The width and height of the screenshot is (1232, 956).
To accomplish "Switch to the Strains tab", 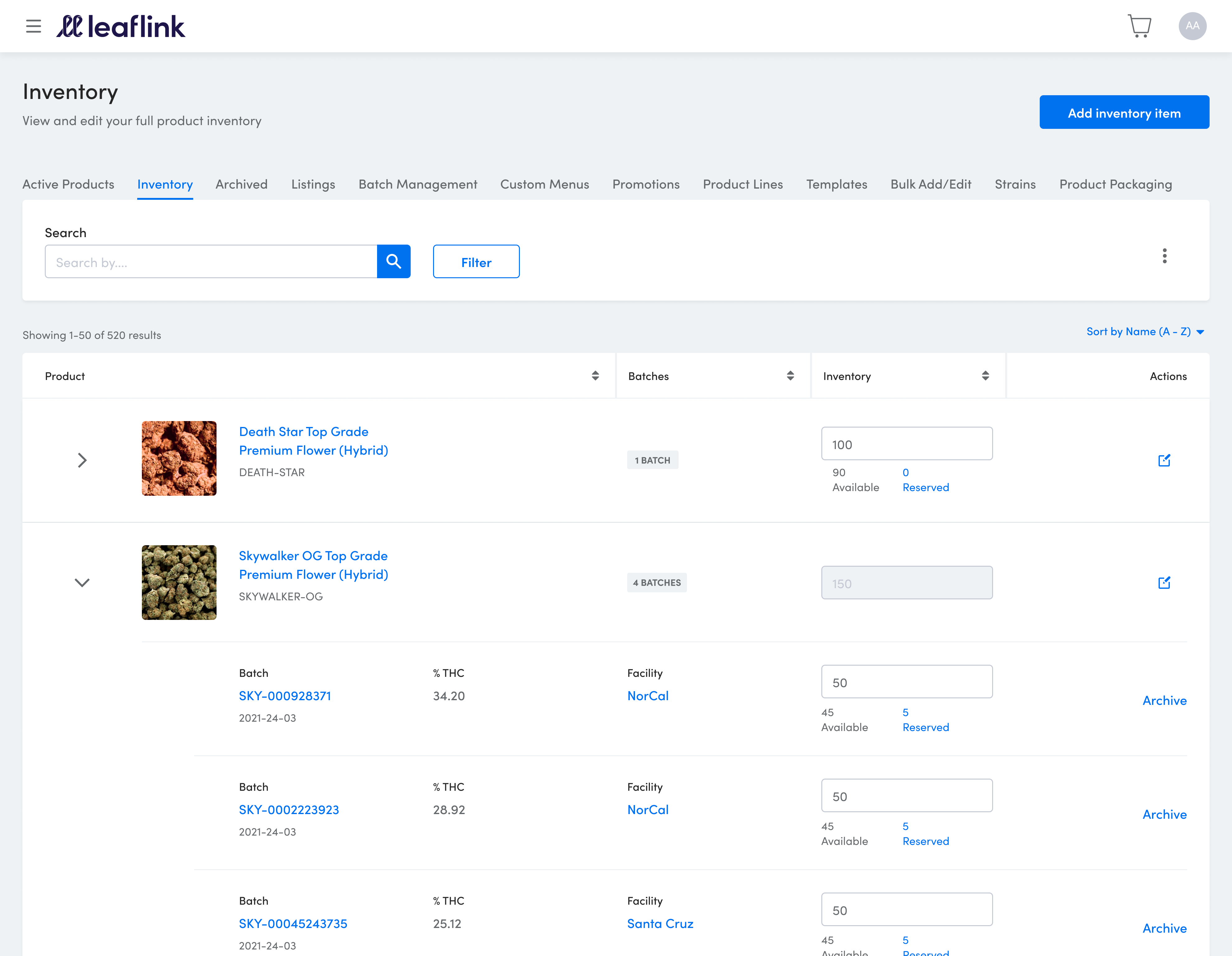I will click(x=1015, y=184).
